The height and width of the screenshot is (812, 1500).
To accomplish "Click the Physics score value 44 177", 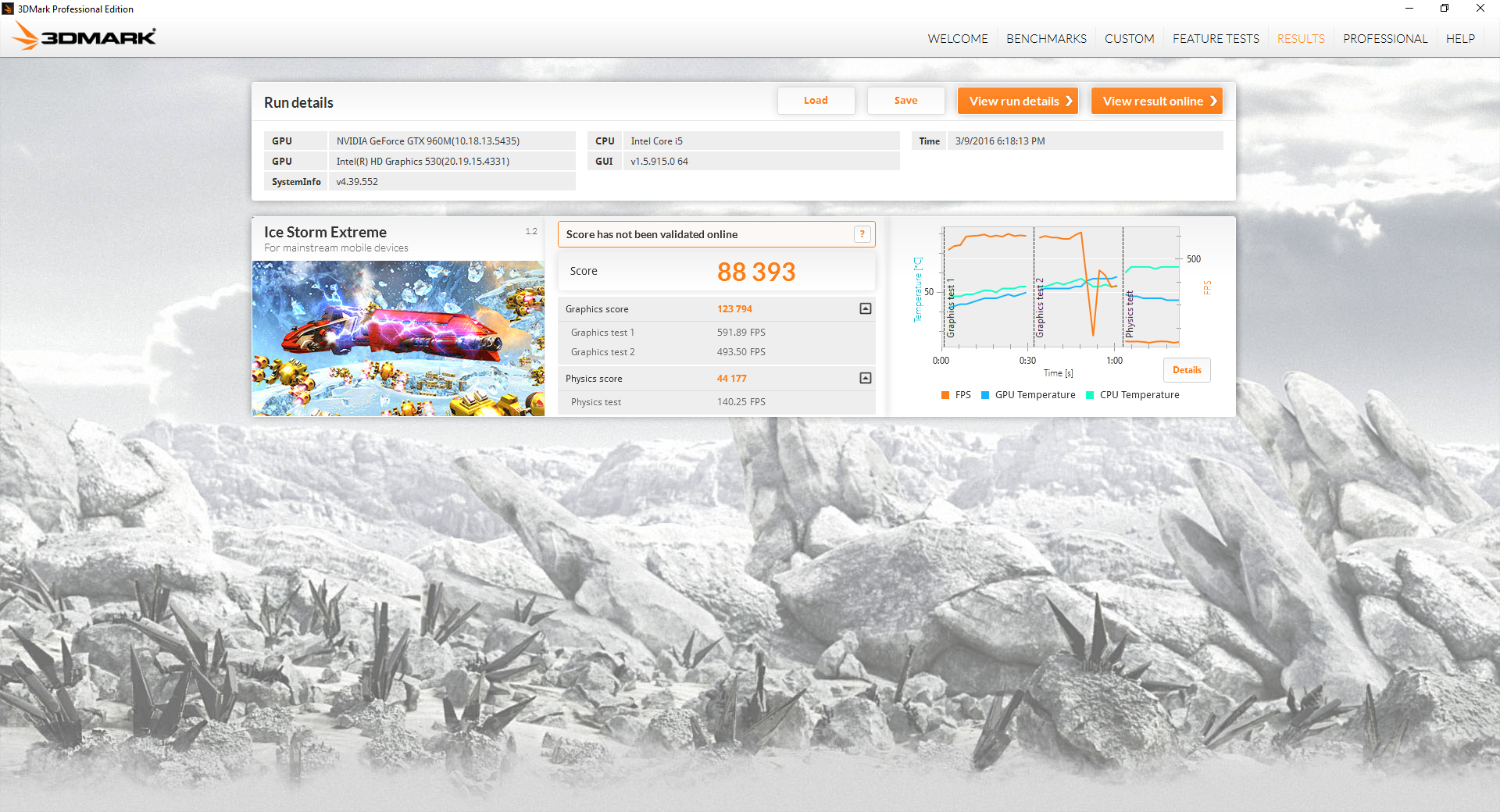I will pyautogui.click(x=732, y=379).
